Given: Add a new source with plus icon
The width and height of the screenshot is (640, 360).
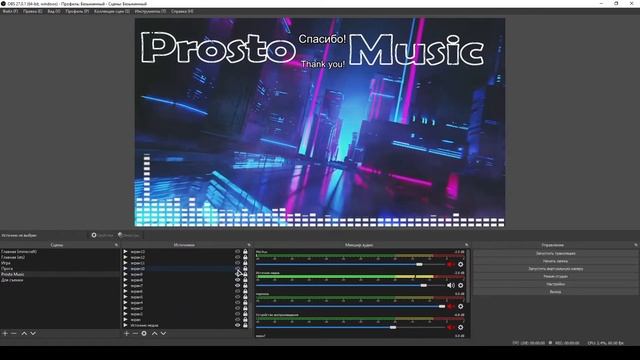Looking at the screenshot, I should [127, 333].
